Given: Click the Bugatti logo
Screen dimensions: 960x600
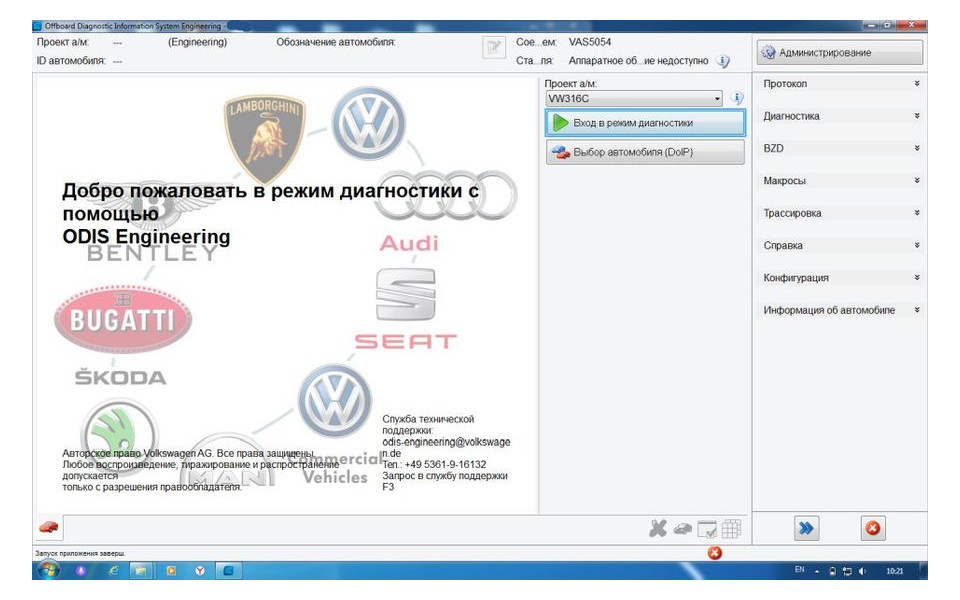Looking at the screenshot, I should coord(123,319).
